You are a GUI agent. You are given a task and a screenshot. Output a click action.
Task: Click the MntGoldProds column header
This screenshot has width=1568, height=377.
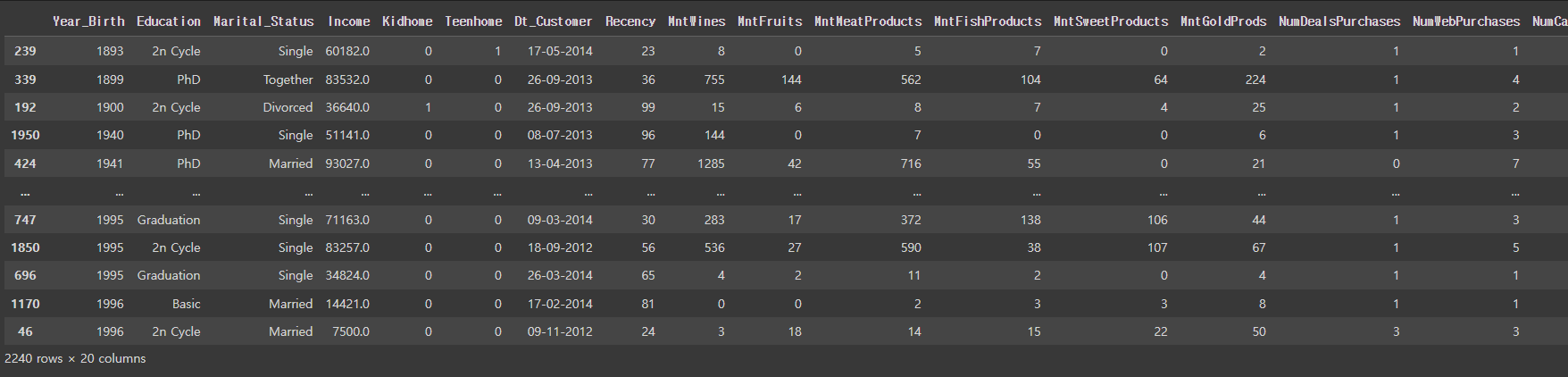click(x=1223, y=21)
